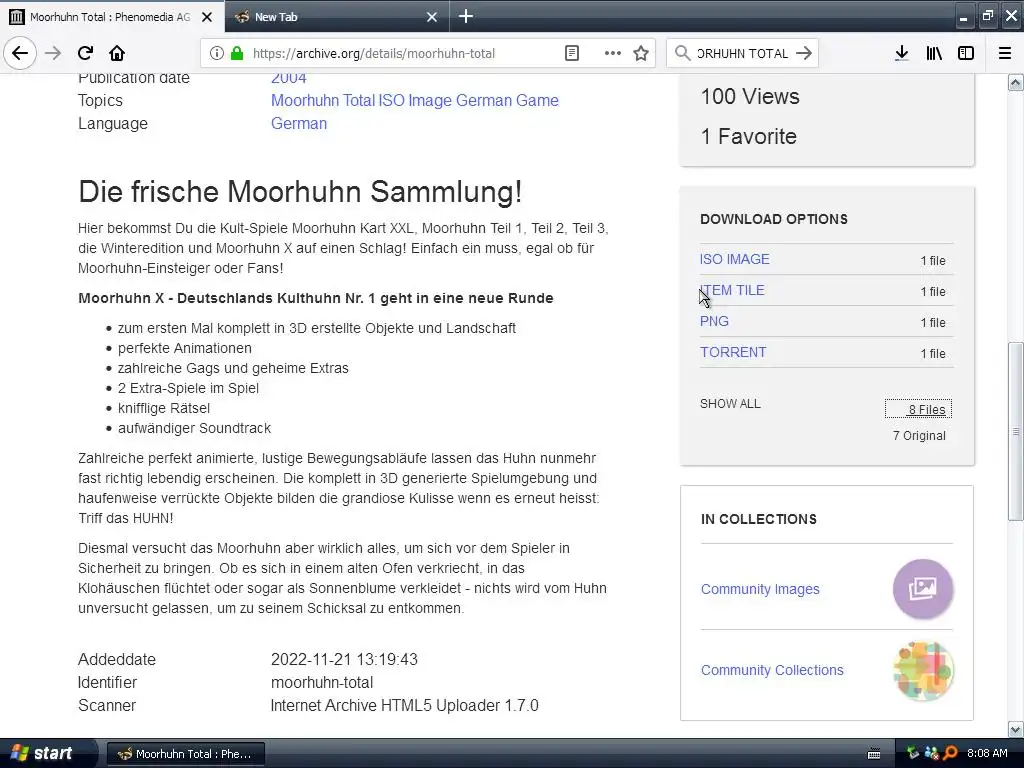The image size is (1024, 768).
Task: Click the forward navigation arrow
Action: click(53, 53)
